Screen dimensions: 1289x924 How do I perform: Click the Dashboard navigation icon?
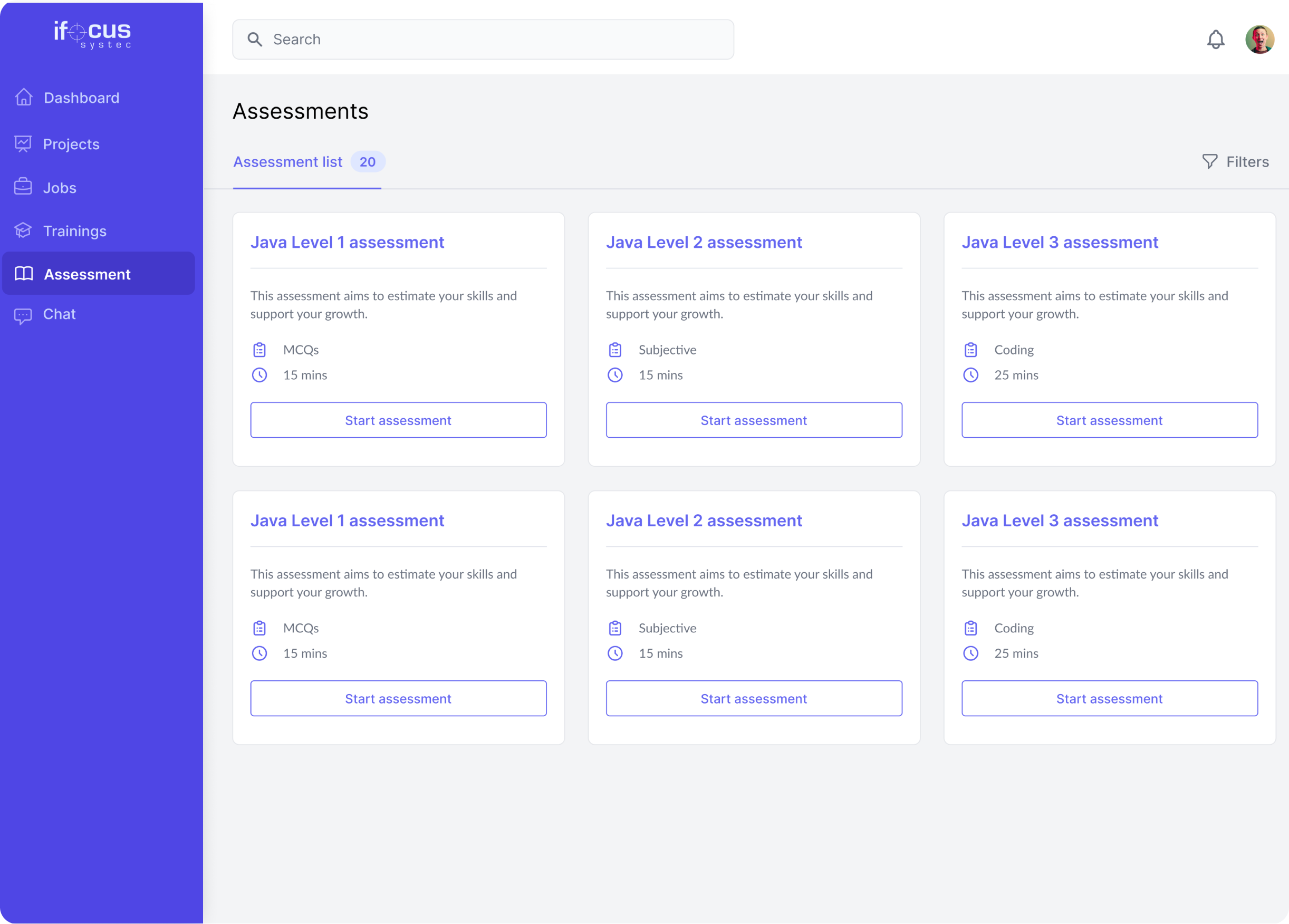pyautogui.click(x=24, y=97)
